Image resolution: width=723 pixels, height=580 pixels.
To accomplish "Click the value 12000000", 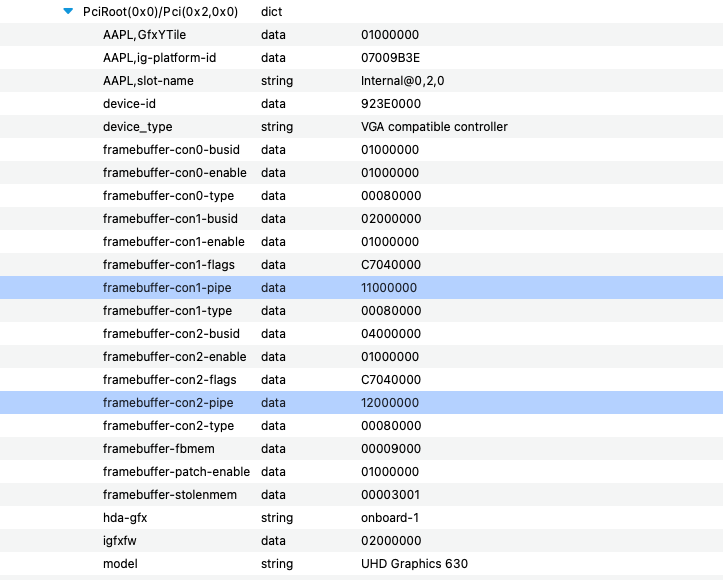I will [390, 403].
